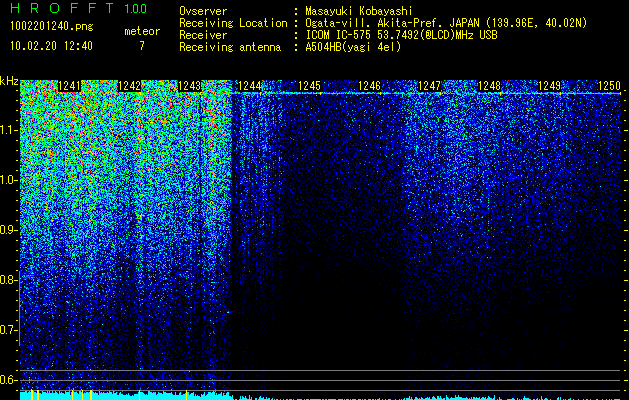Screen dimensions: 629x400
Task: Select the 1241 time marker
Action: point(69,86)
